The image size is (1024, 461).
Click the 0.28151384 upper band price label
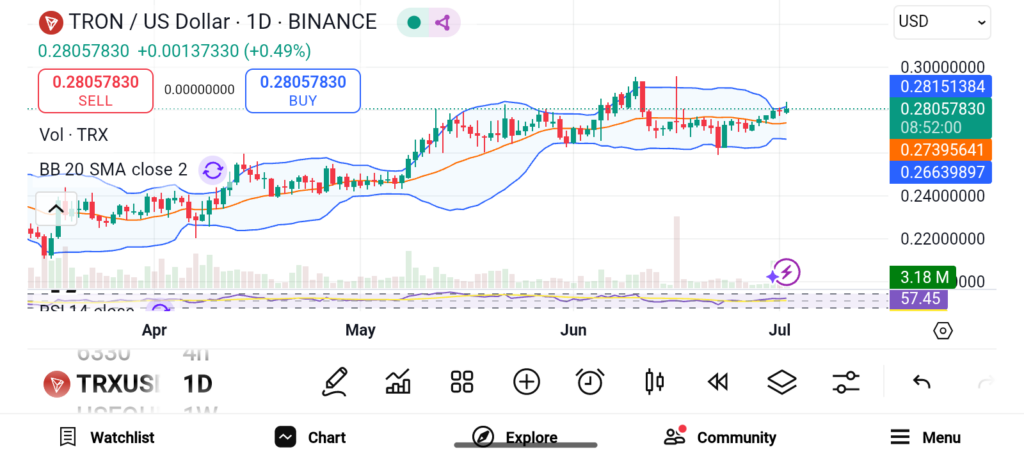(x=940, y=86)
